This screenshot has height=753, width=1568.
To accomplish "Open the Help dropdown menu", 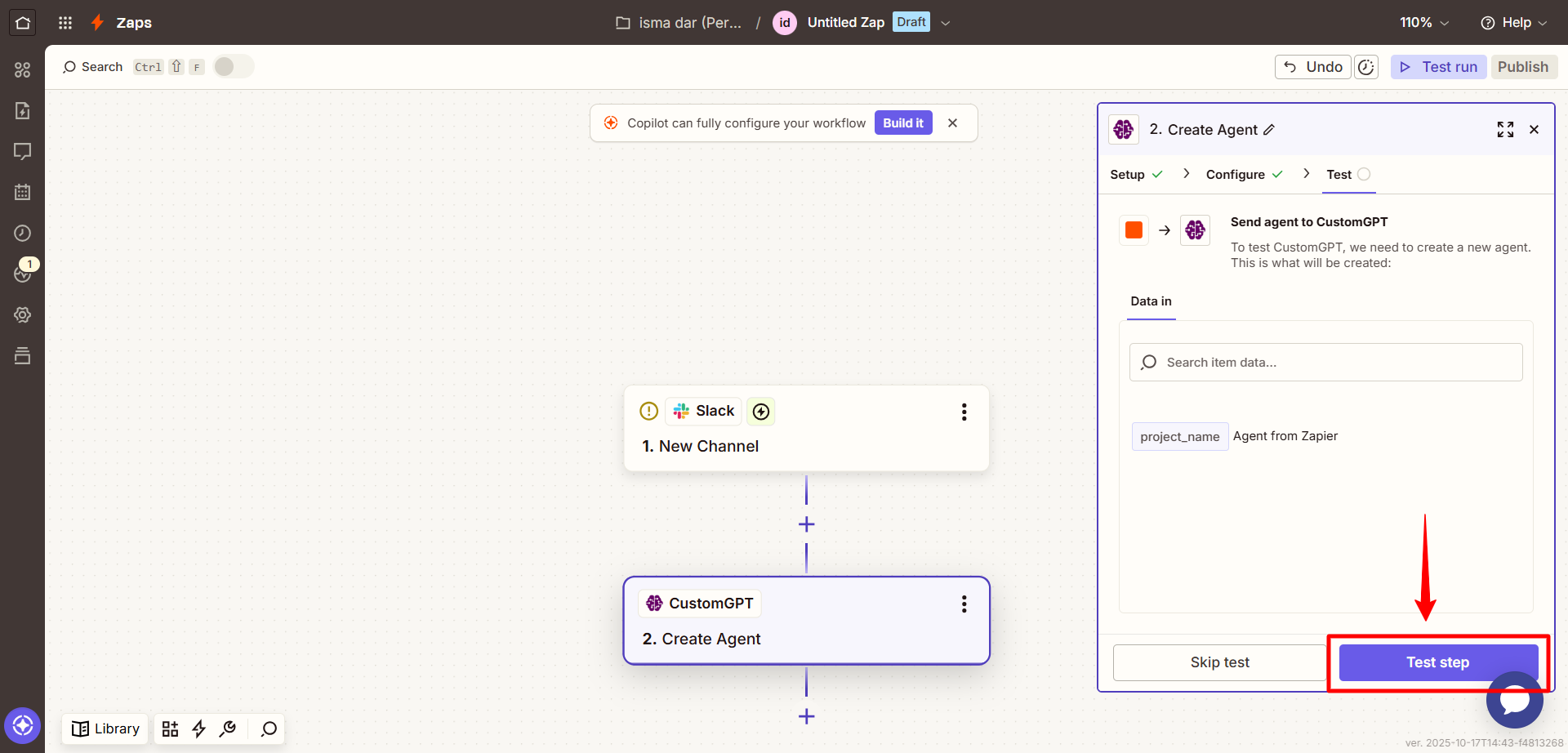I will (1514, 23).
